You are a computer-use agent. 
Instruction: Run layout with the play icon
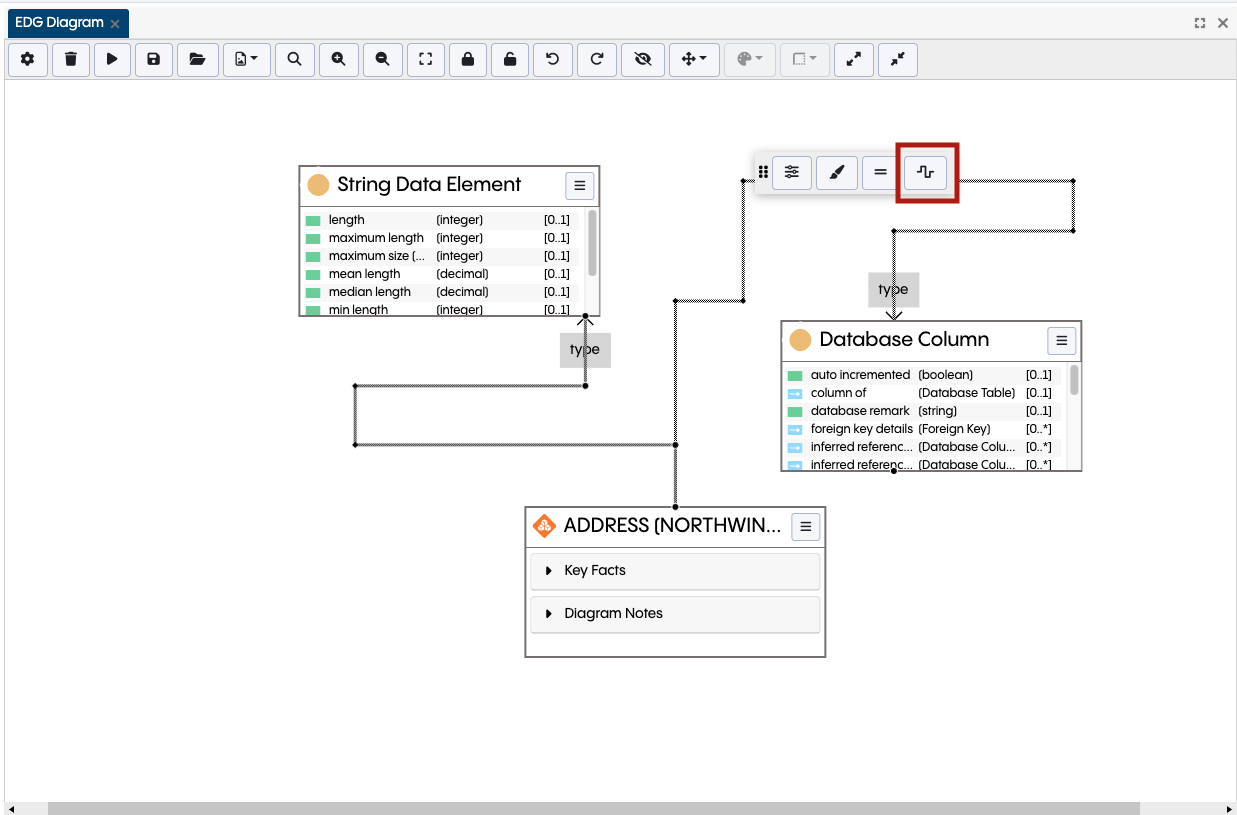pos(112,60)
